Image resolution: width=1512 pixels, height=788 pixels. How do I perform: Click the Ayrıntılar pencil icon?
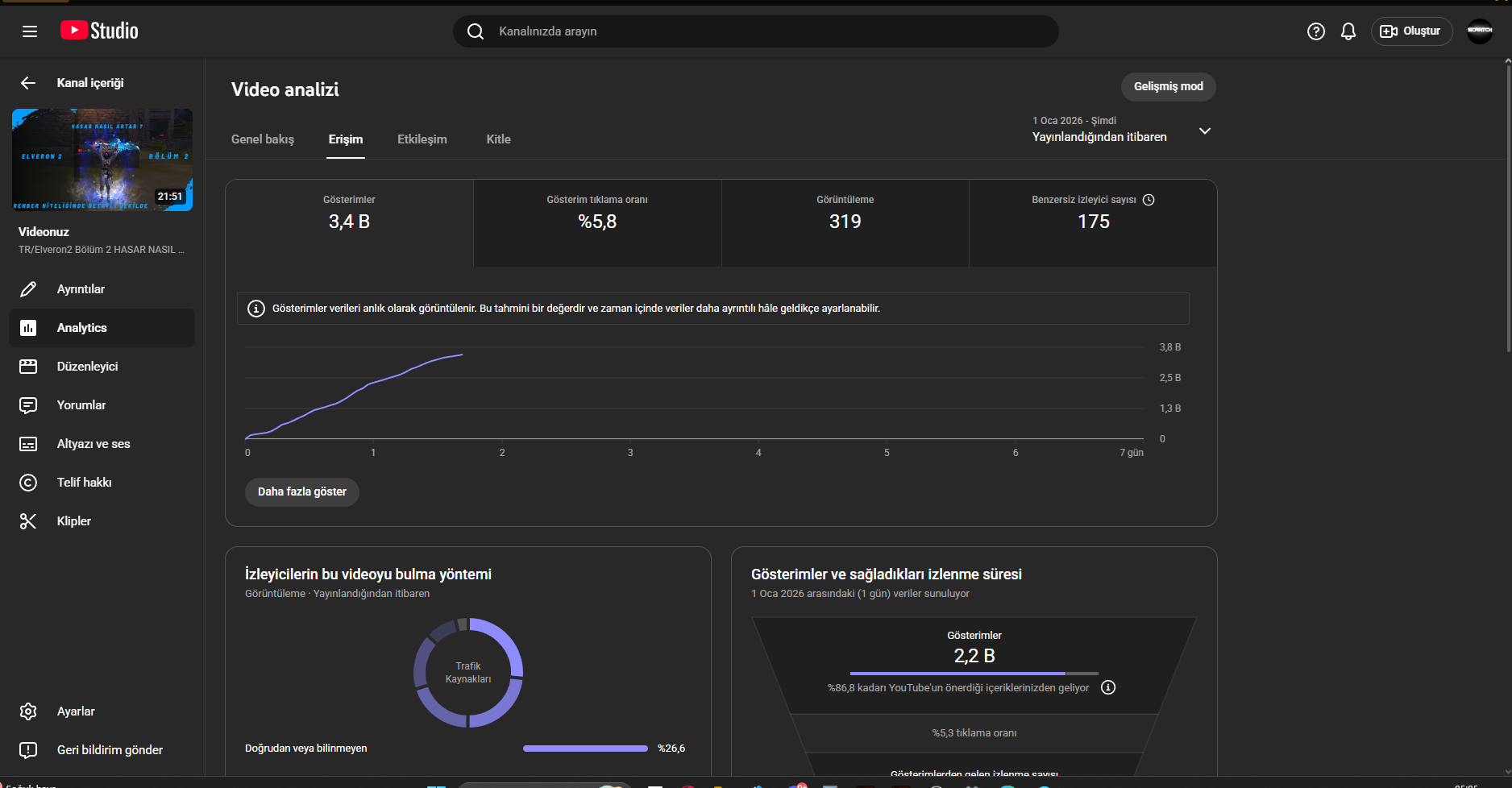pos(28,289)
